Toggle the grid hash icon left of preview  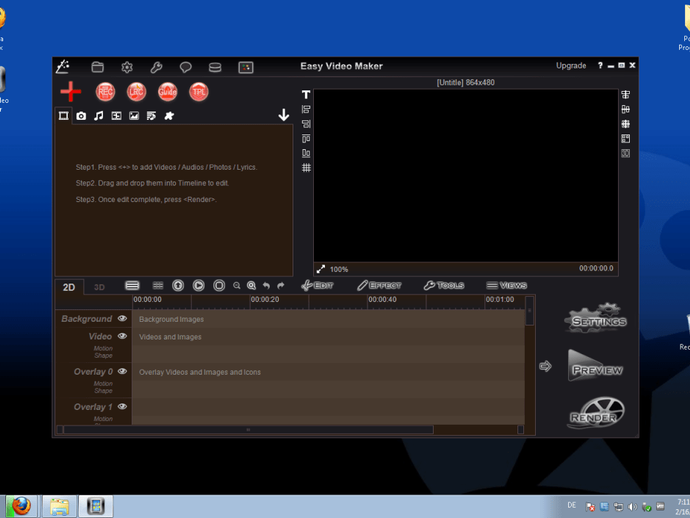(x=306, y=168)
